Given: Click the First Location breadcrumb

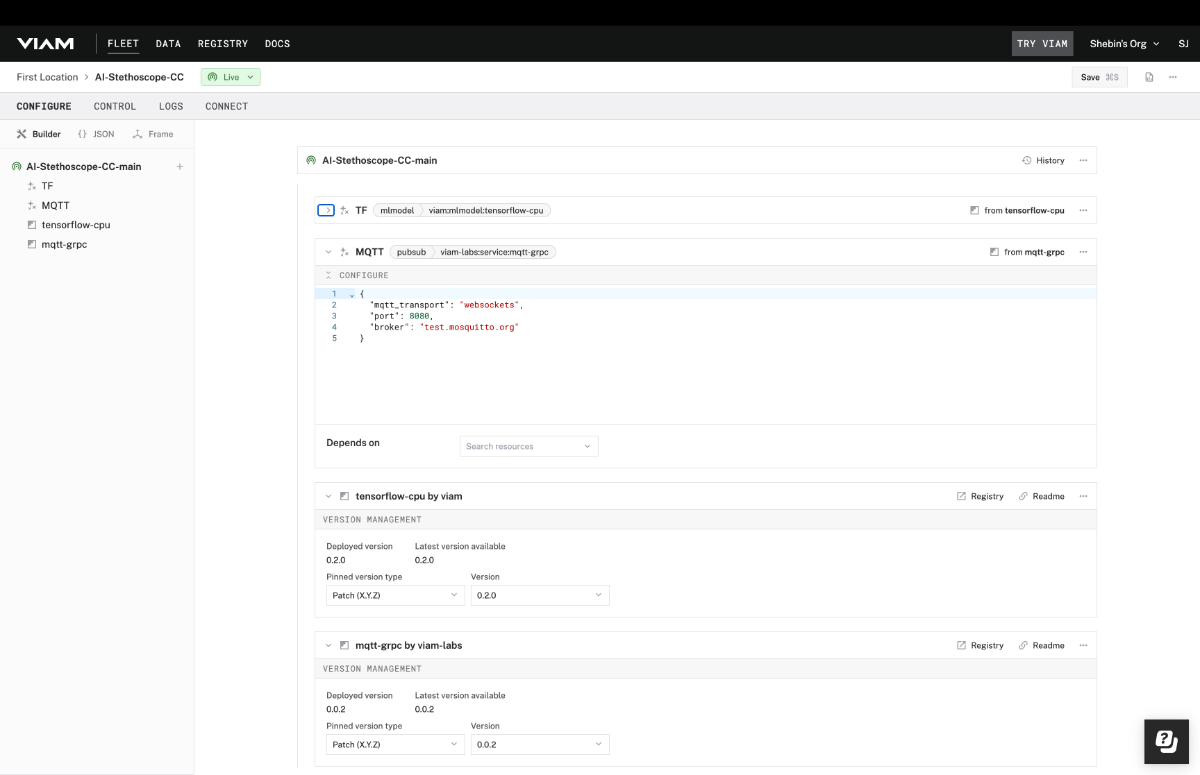Looking at the screenshot, I should [47, 77].
